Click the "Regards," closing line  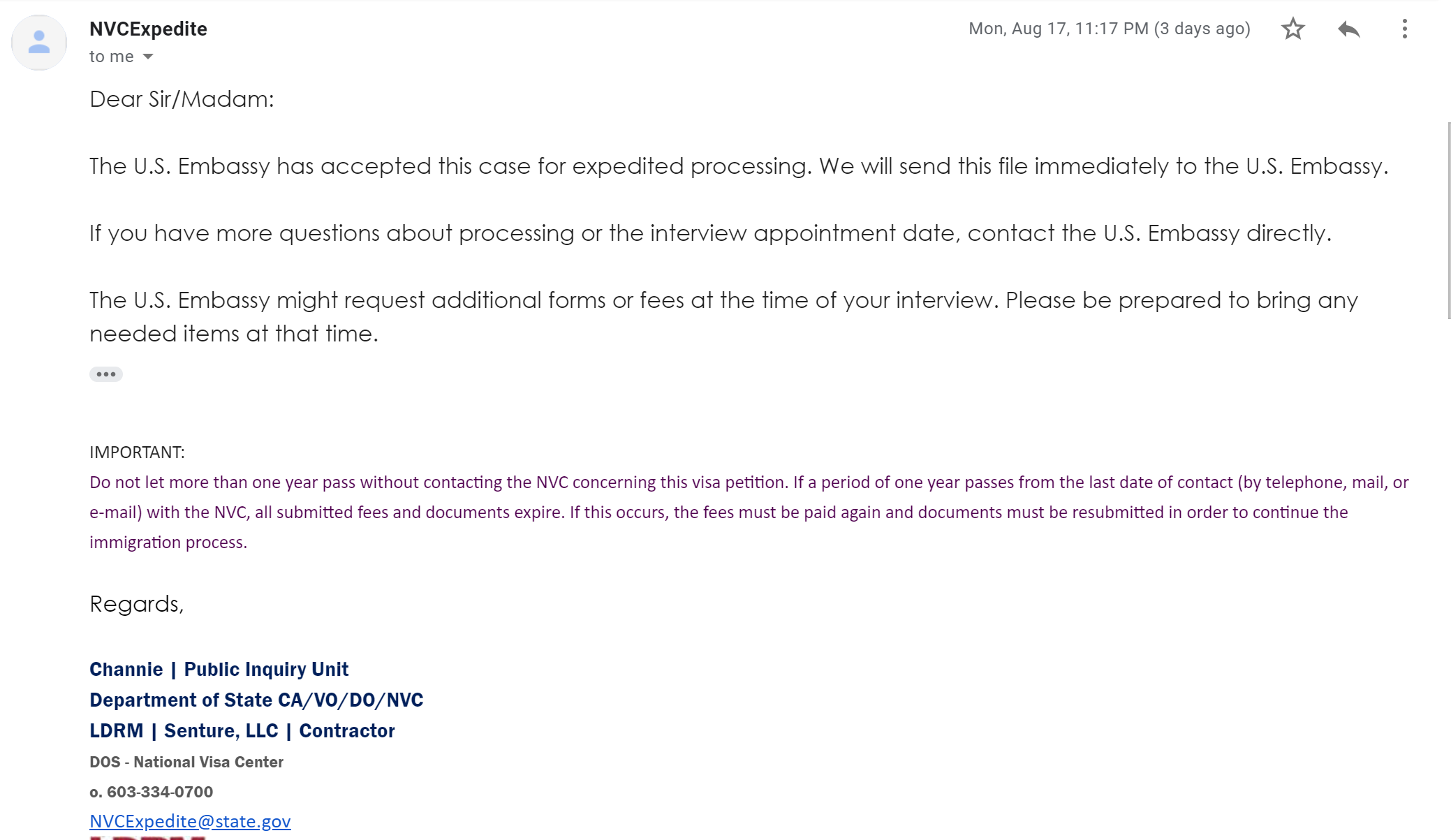[x=137, y=604]
